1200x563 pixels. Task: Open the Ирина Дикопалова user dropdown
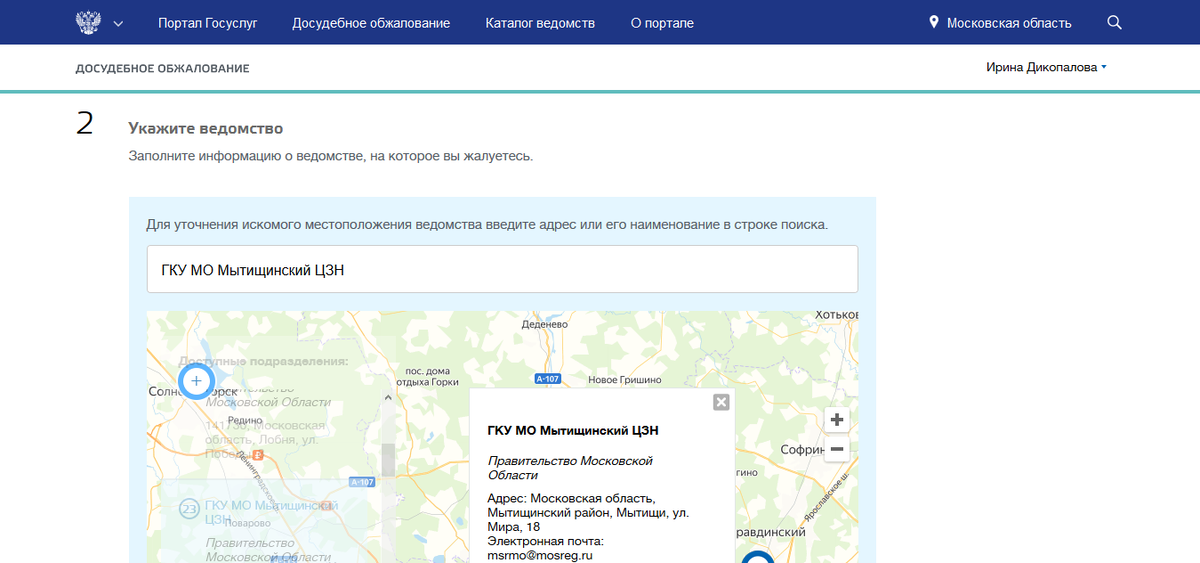[1046, 67]
